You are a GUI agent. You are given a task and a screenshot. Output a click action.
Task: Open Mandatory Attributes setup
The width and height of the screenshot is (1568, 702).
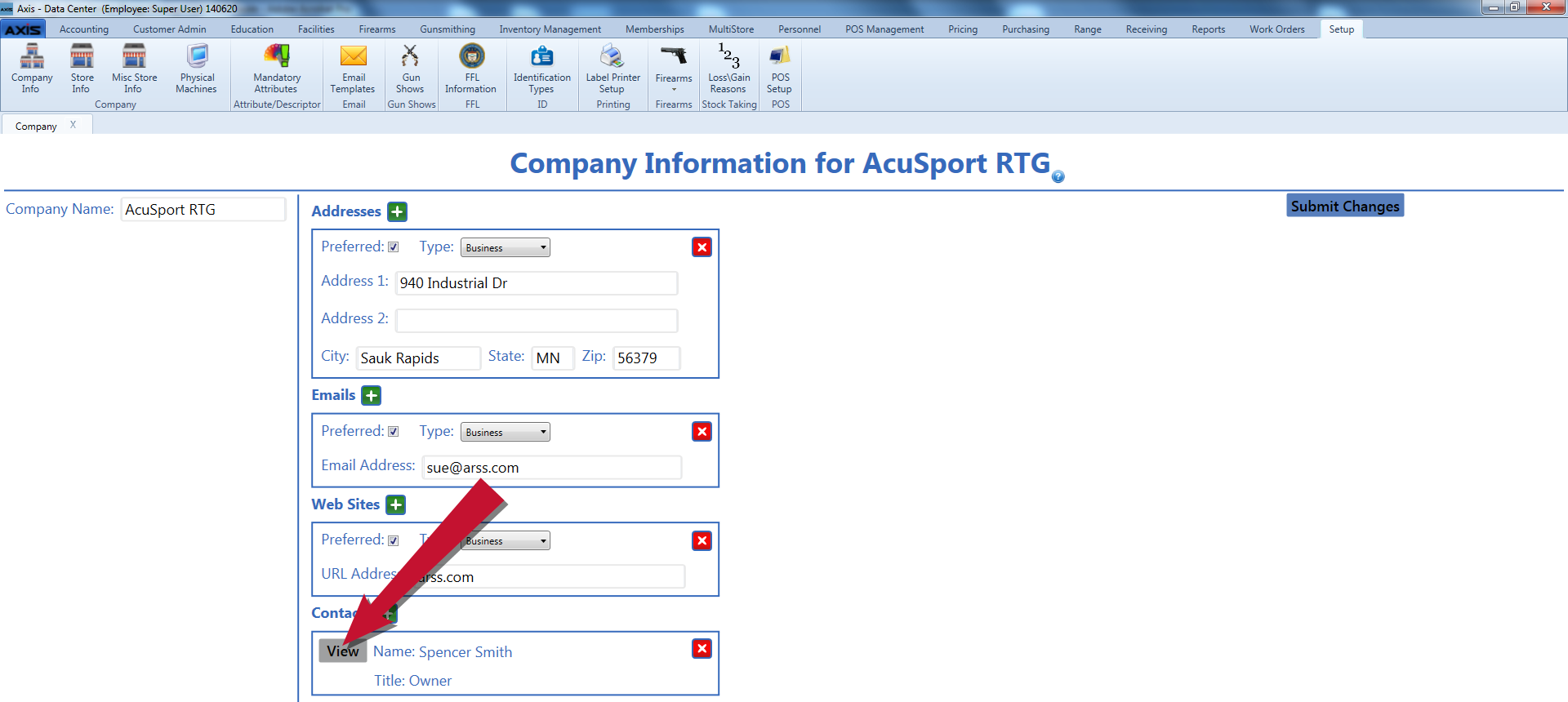pos(277,69)
